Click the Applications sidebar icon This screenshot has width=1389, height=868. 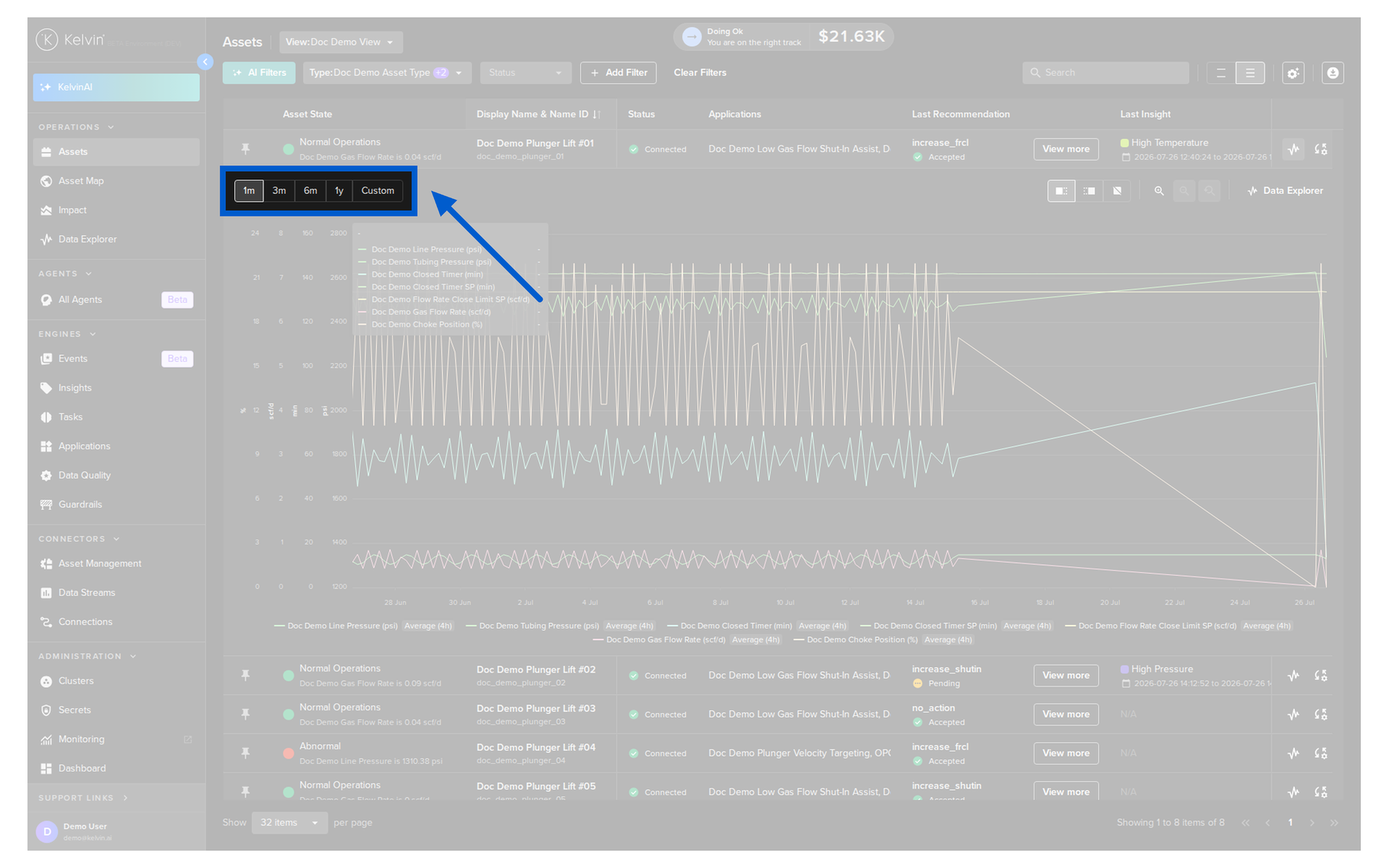pos(46,446)
